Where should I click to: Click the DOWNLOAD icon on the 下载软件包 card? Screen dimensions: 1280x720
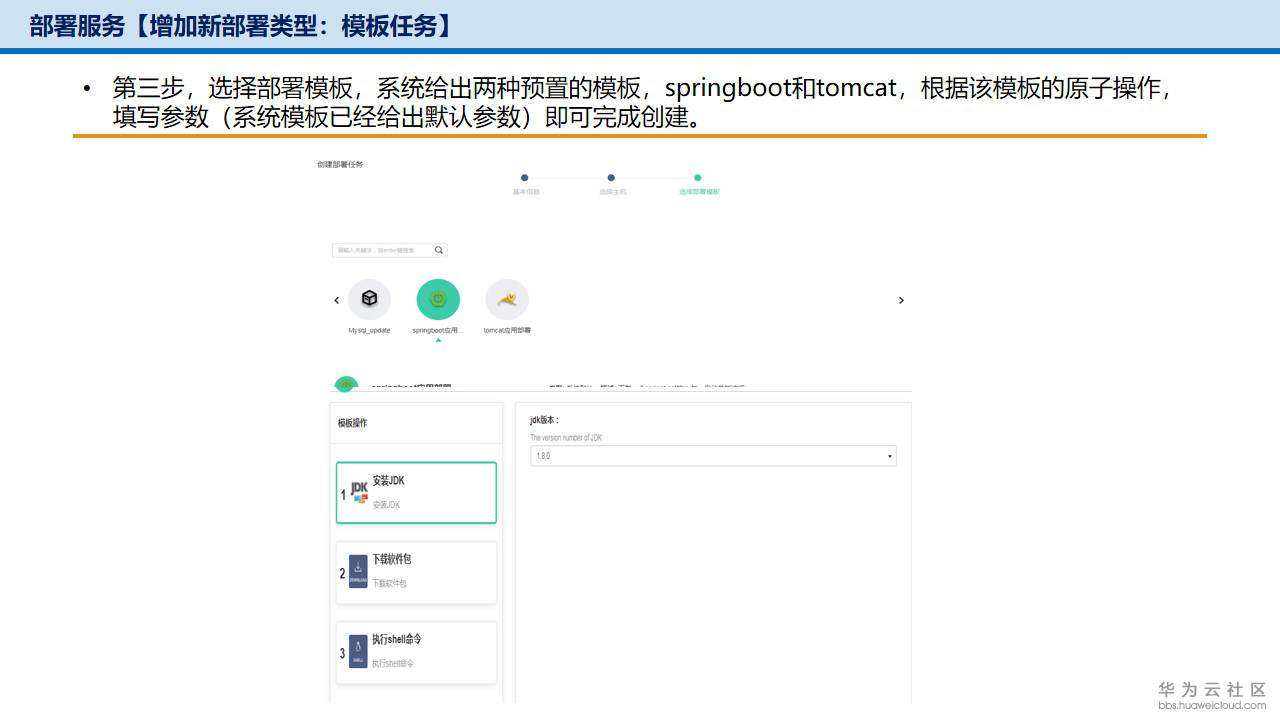[x=356, y=573]
